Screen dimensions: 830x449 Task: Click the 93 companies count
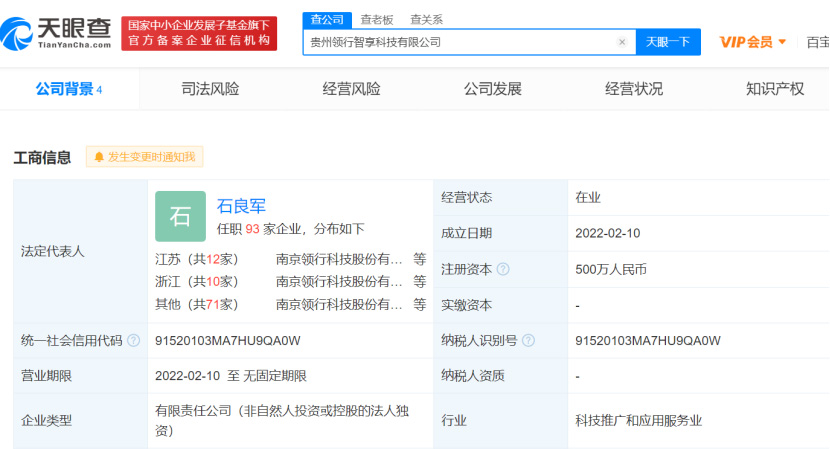(252, 229)
